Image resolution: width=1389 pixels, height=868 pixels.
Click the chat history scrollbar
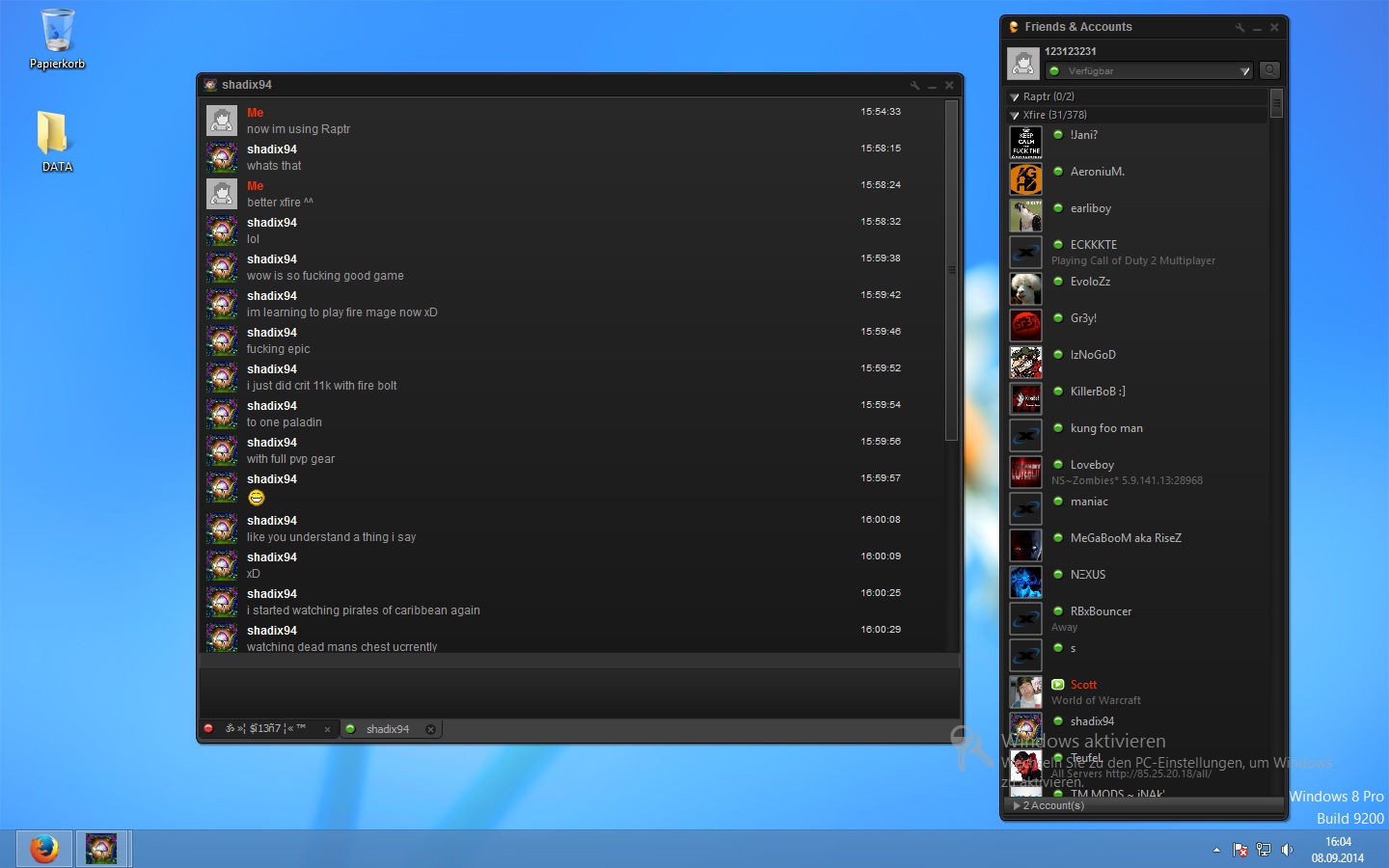click(x=951, y=270)
